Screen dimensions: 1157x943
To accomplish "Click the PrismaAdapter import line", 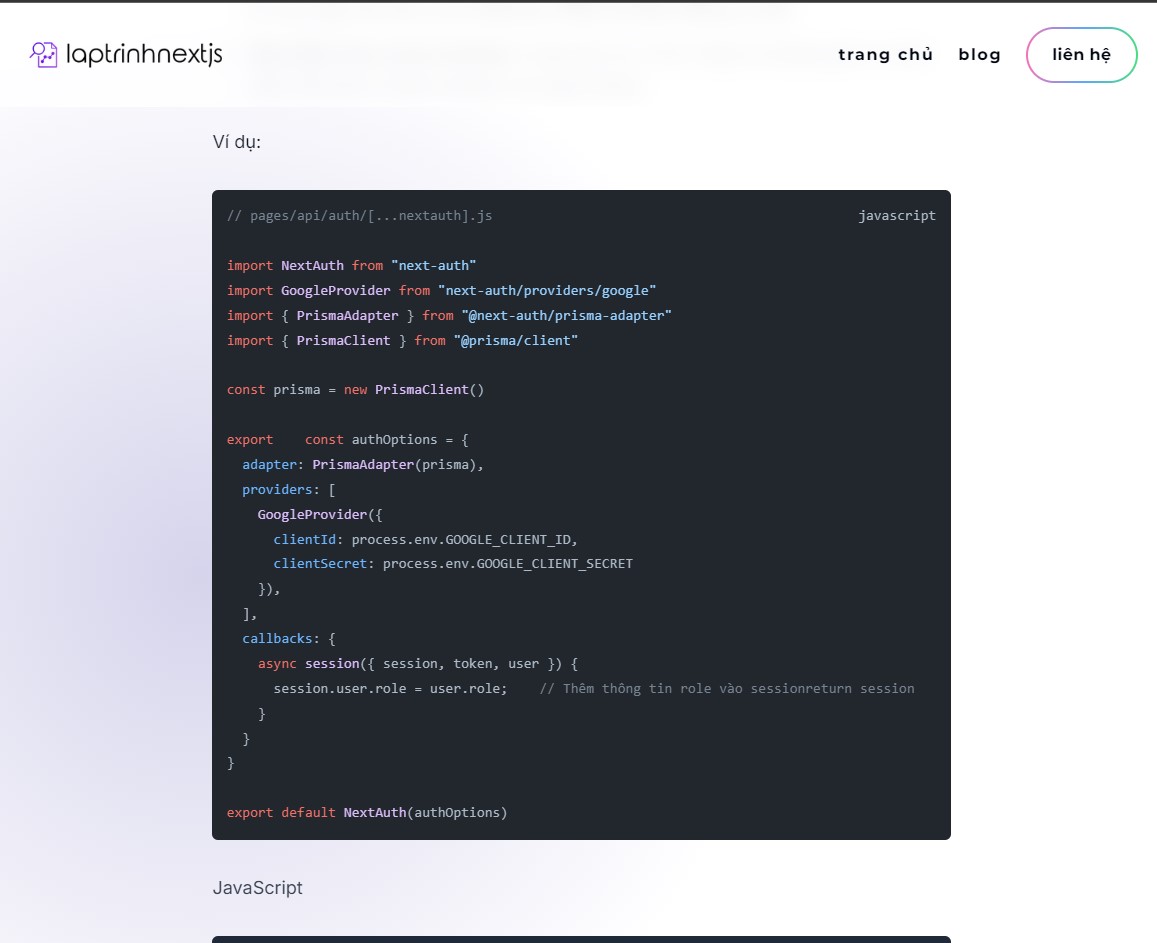I will (449, 316).
